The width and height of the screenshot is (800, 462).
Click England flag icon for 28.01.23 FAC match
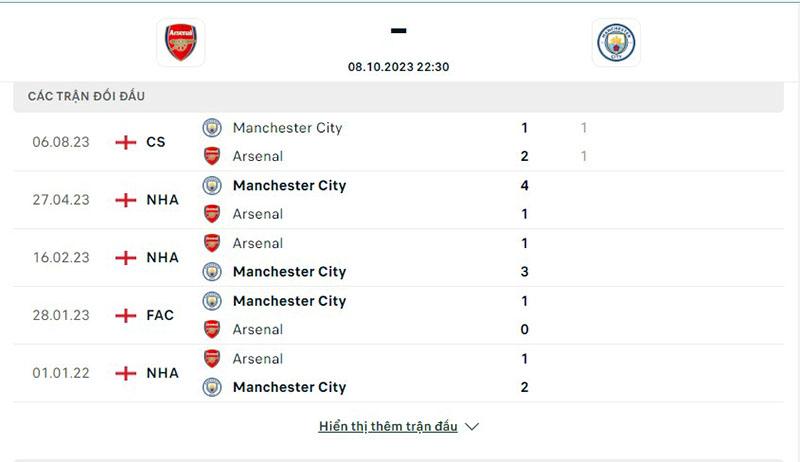click(x=126, y=315)
